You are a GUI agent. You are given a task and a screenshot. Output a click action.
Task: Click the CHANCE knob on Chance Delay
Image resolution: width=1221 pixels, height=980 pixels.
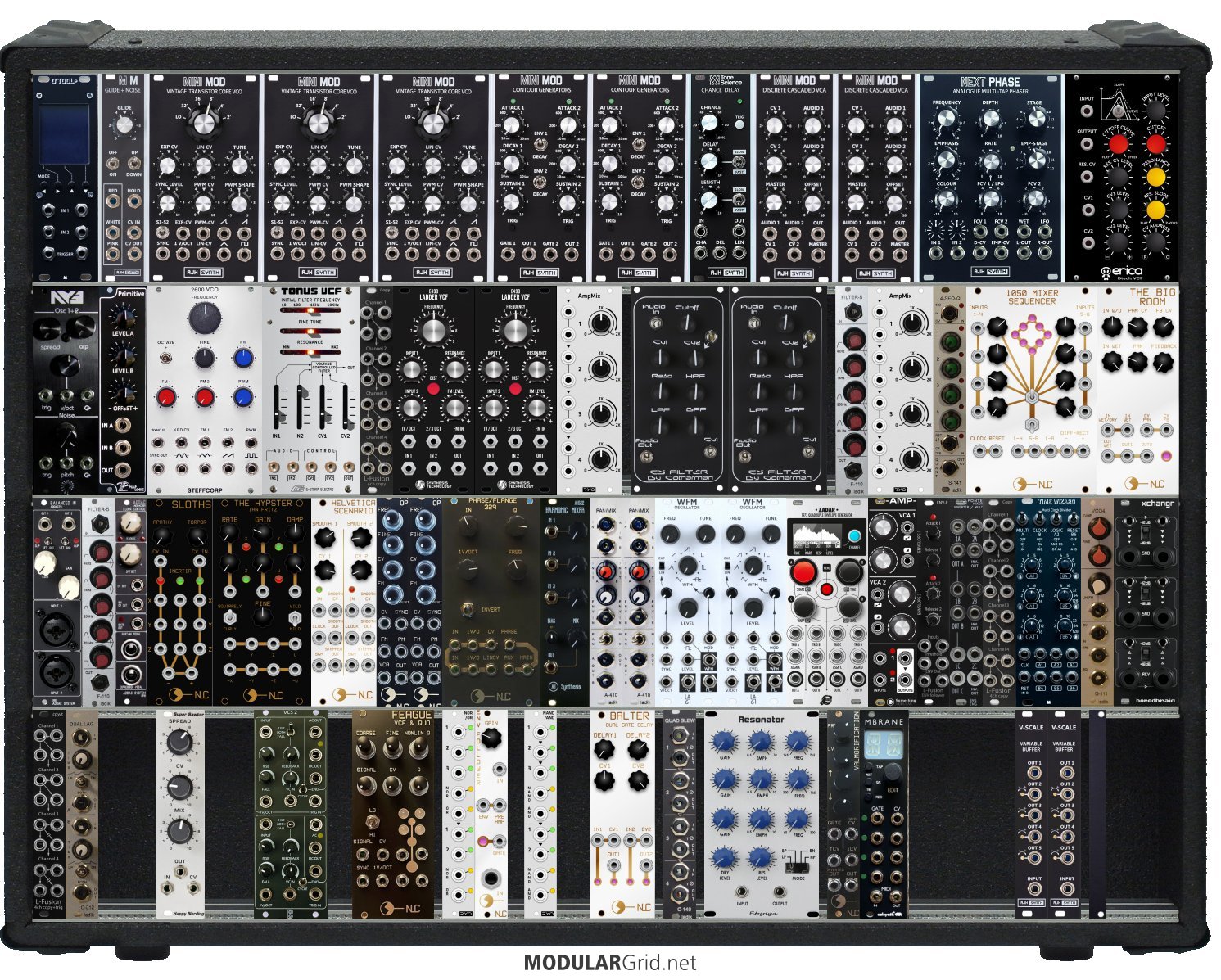710,123
